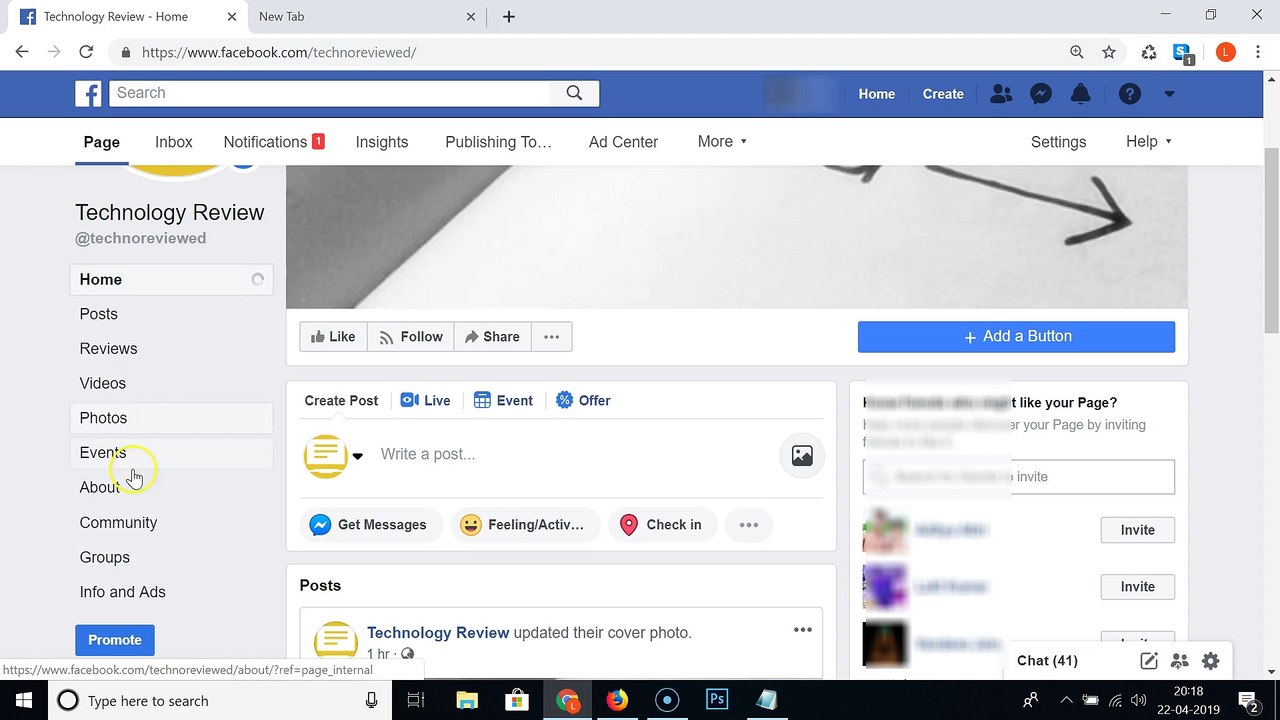Click the Facebook search input field
The image size is (1280, 720).
(330, 93)
